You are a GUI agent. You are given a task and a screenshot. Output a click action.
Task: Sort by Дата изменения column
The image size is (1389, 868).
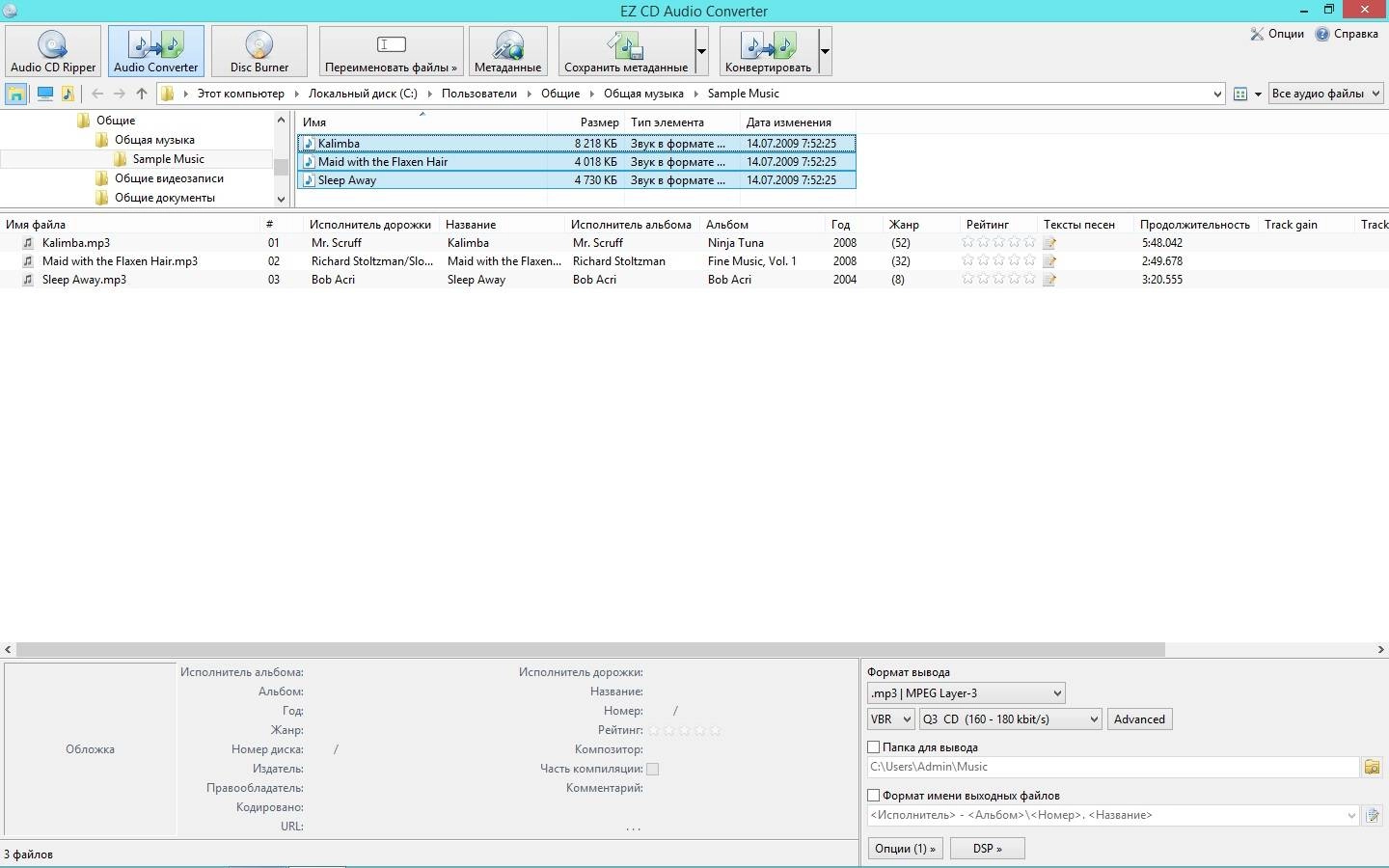click(x=798, y=122)
